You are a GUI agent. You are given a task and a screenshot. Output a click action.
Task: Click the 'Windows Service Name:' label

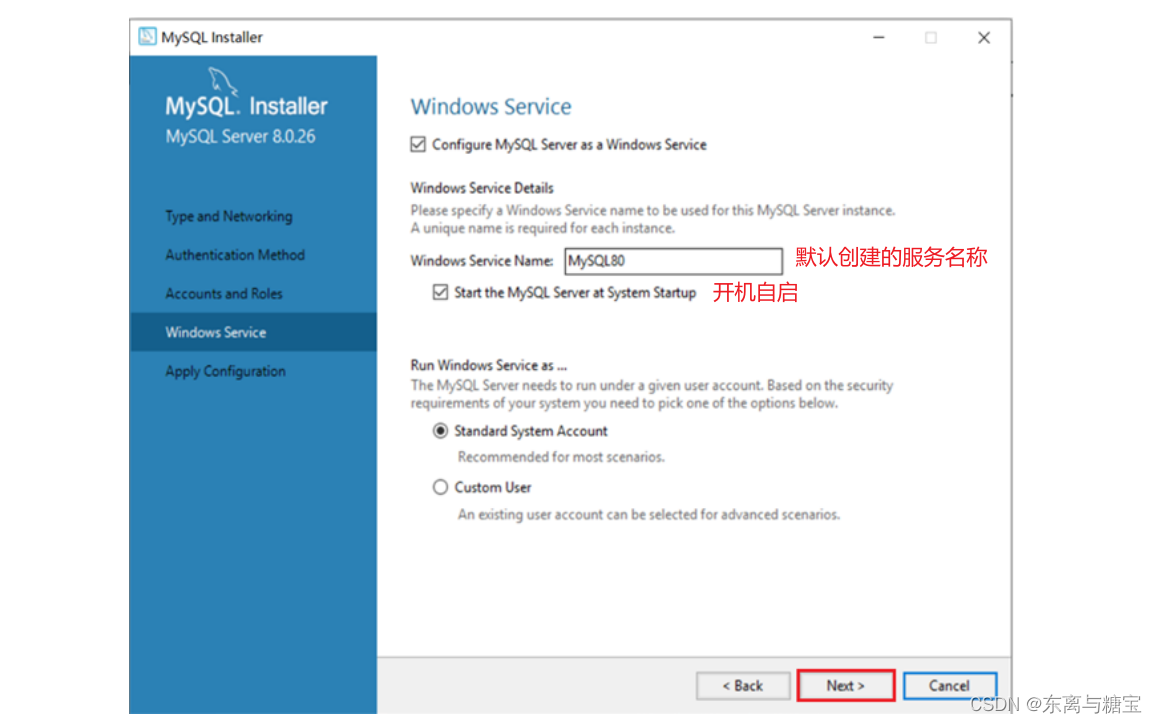482,260
